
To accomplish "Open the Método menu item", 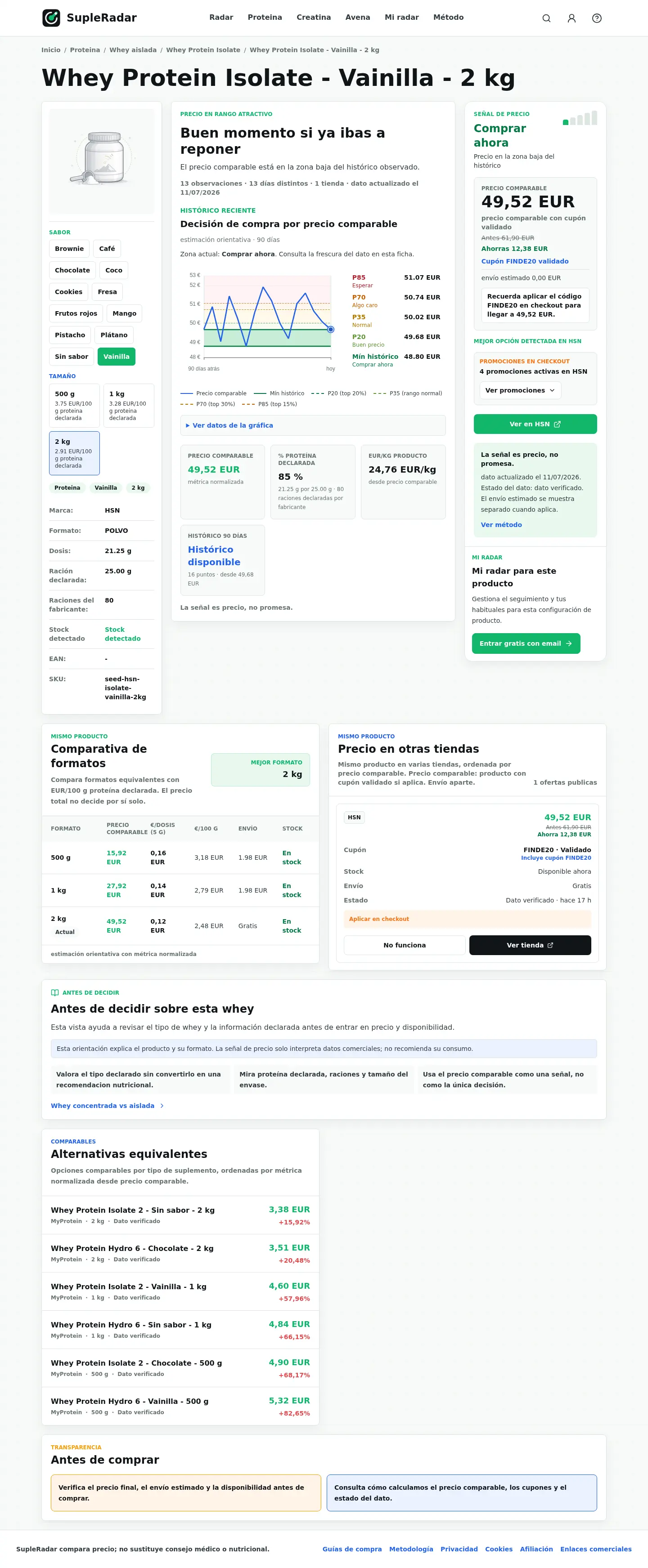I will [448, 18].
